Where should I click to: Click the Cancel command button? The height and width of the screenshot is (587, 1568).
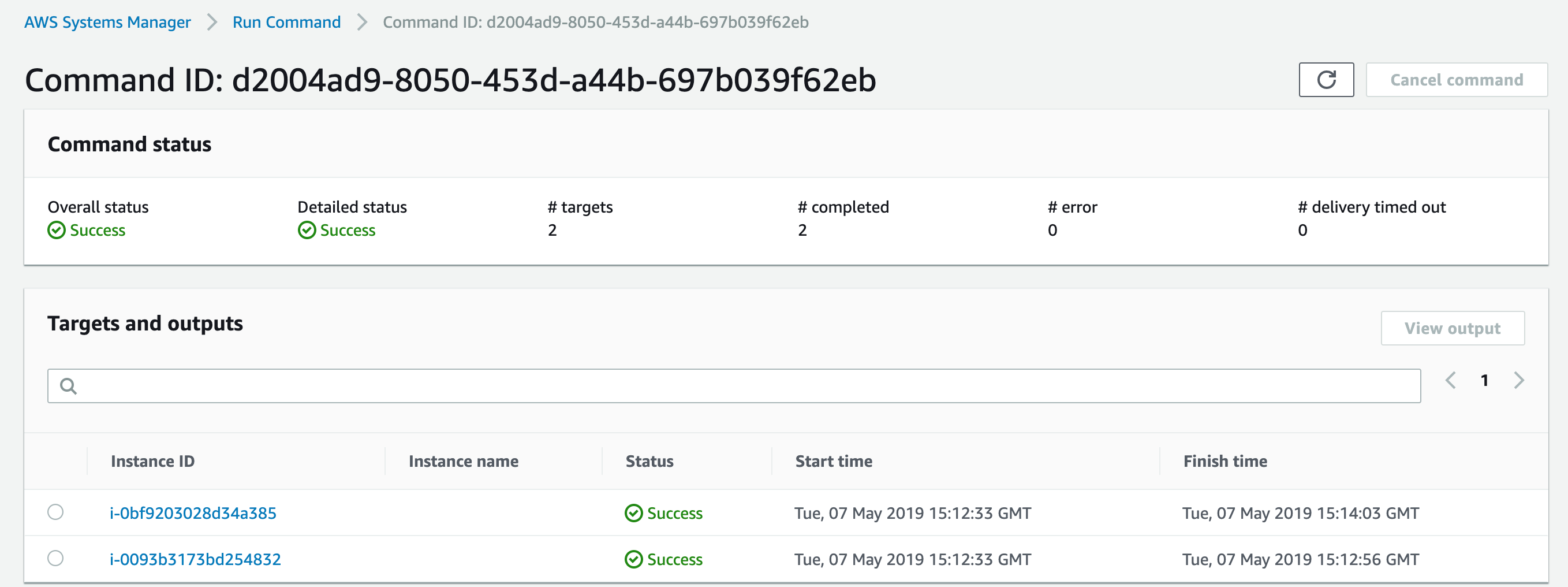coord(1456,80)
